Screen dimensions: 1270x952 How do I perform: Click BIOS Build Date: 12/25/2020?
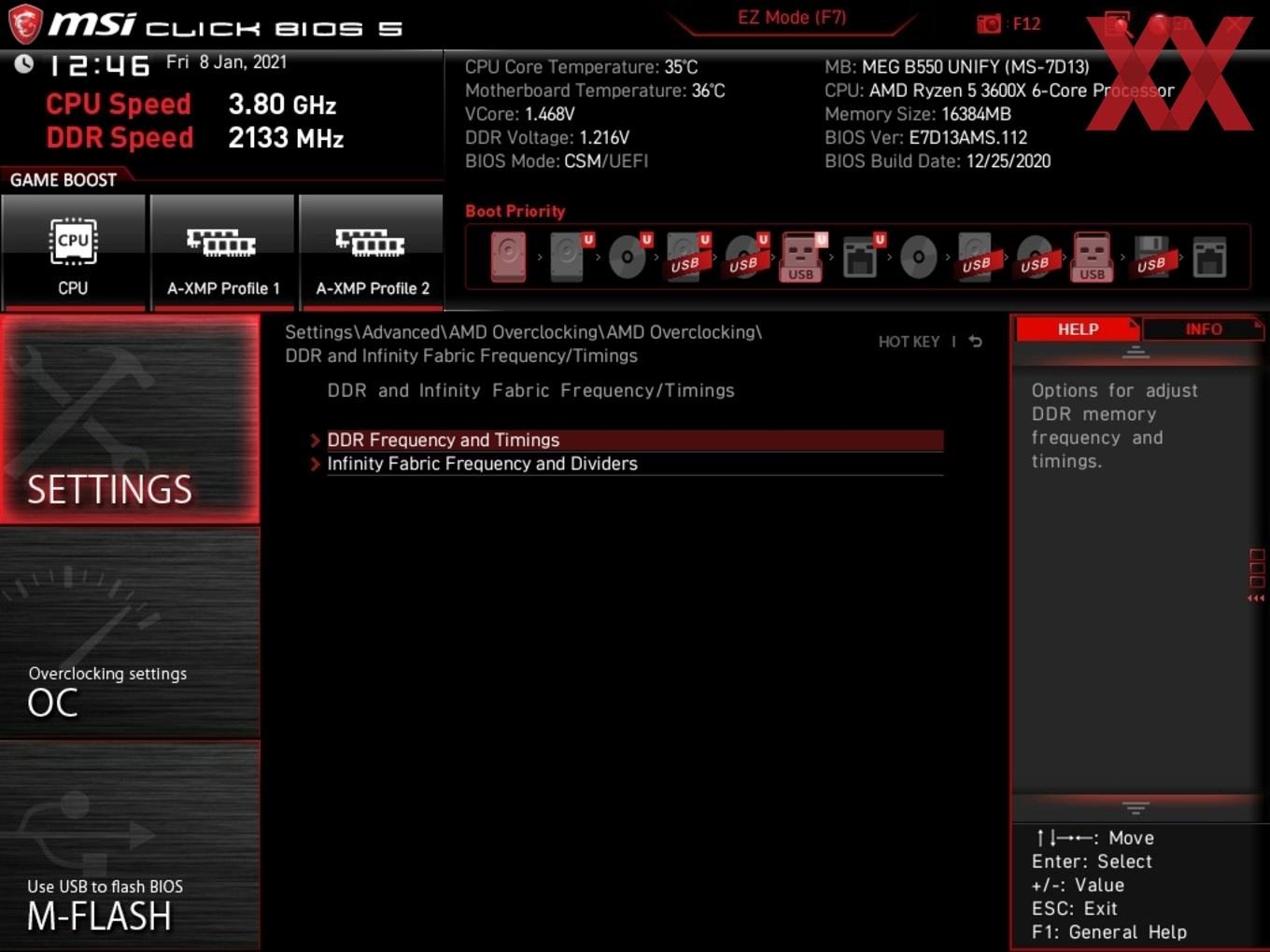[x=938, y=161]
